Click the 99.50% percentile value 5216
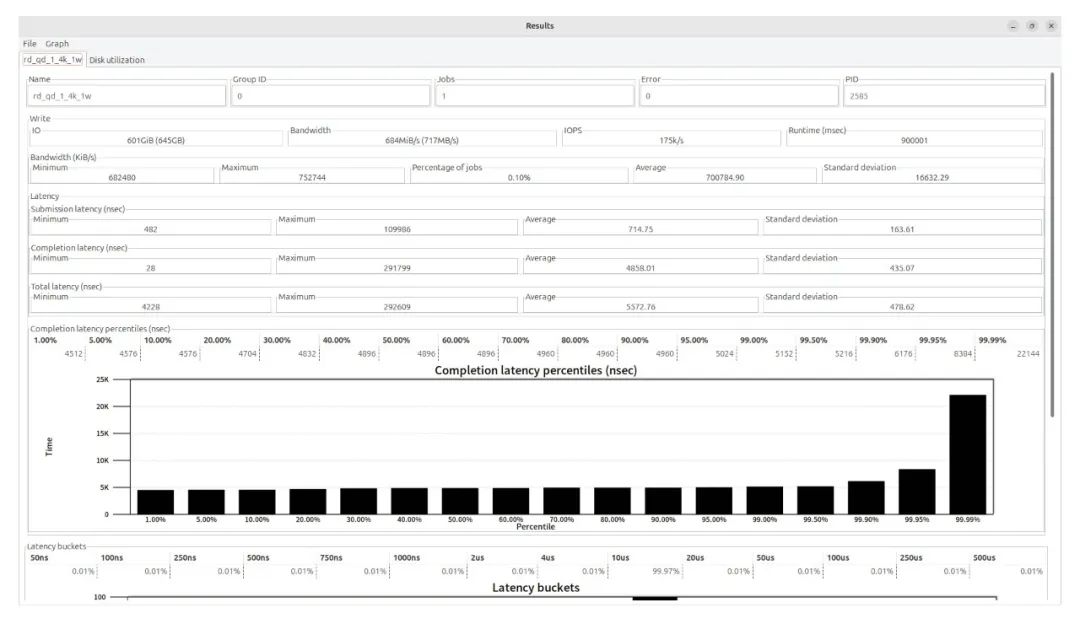Image resolution: width=1080 pixels, height=624 pixels. point(844,353)
